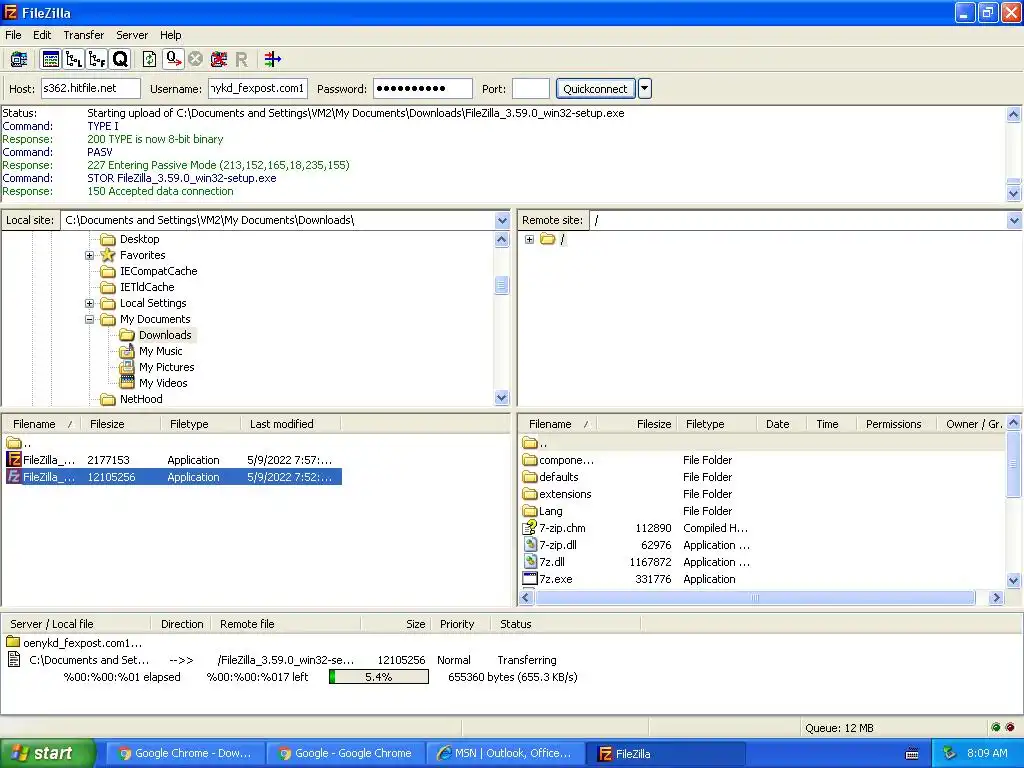
Task: Open Local site path dropdown
Action: point(502,221)
